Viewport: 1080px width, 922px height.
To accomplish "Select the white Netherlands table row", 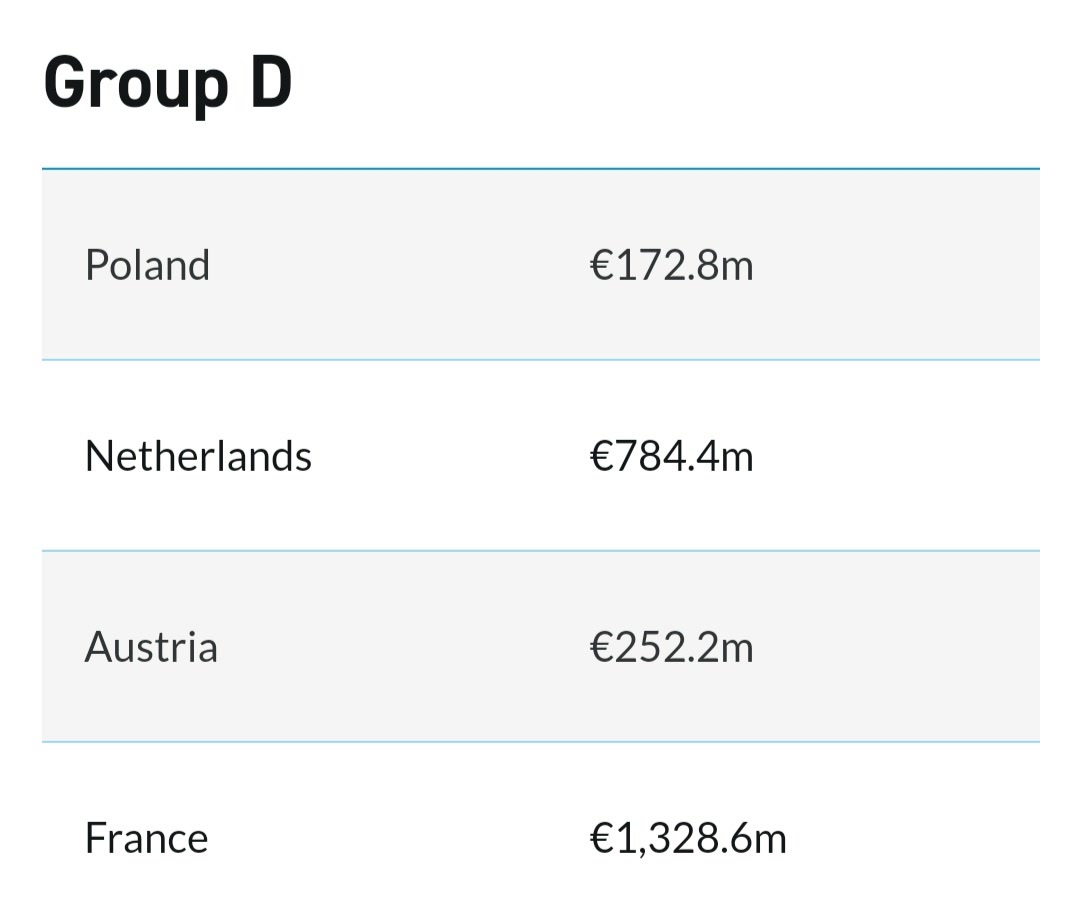I will coord(541,455).
